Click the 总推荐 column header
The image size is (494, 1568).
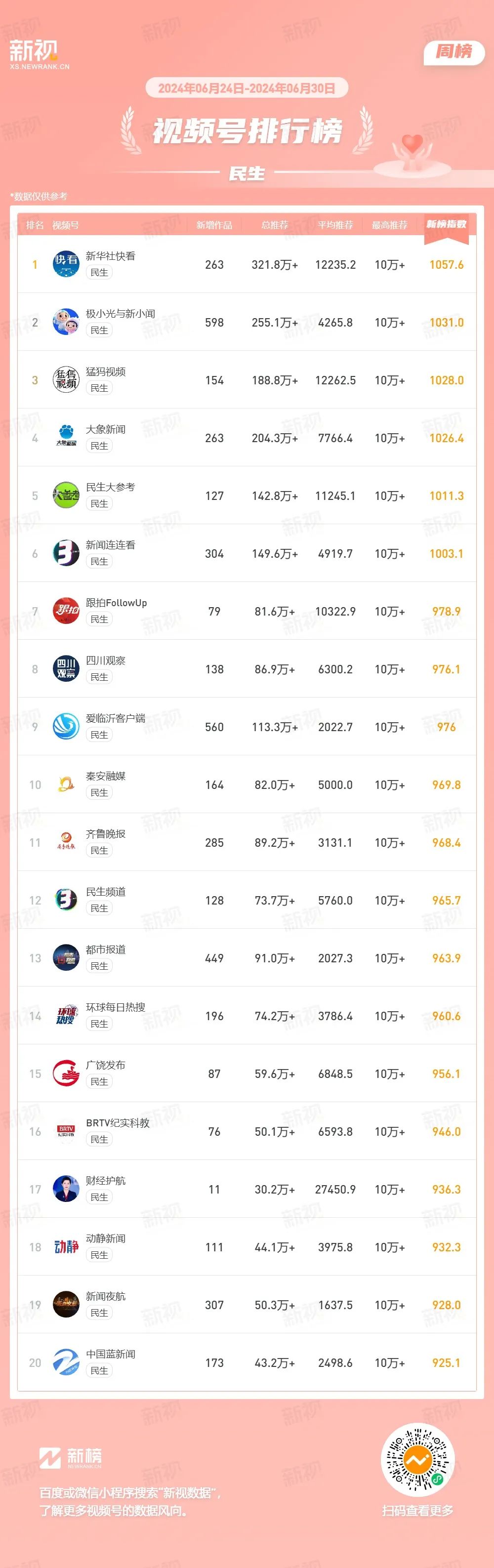274,225
